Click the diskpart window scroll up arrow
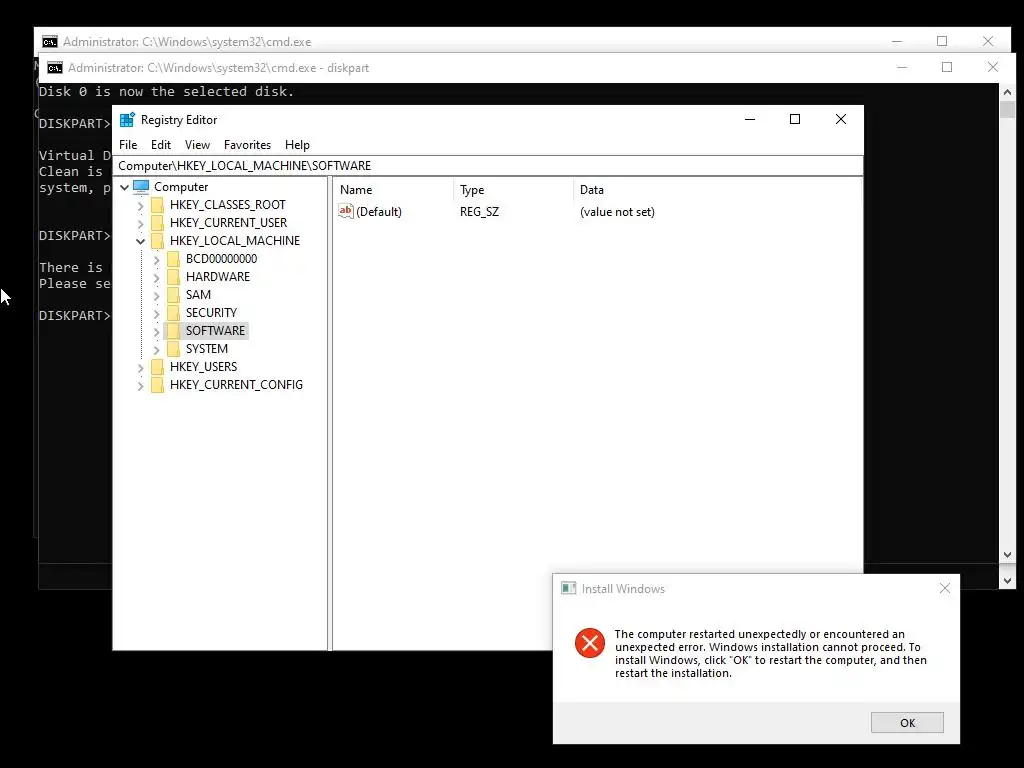Screen dimensions: 1024x768 [x=1007, y=92]
